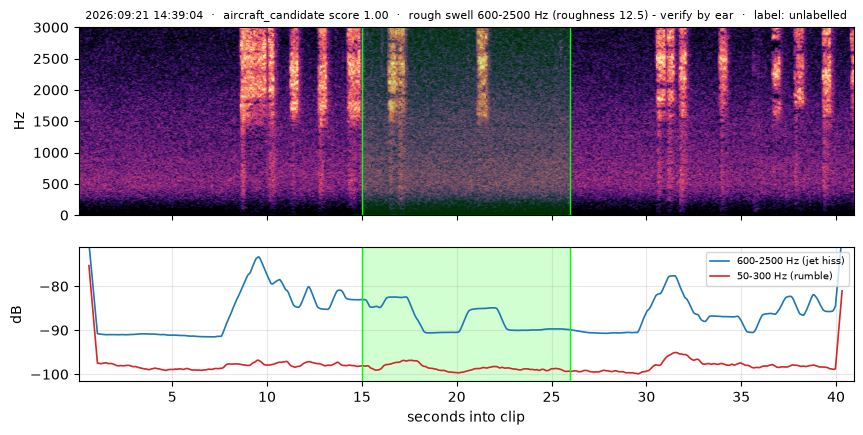The height and width of the screenshot is (435, 863).
Task: Click the 40 seconds x-axis tick label
Action: 837,396
